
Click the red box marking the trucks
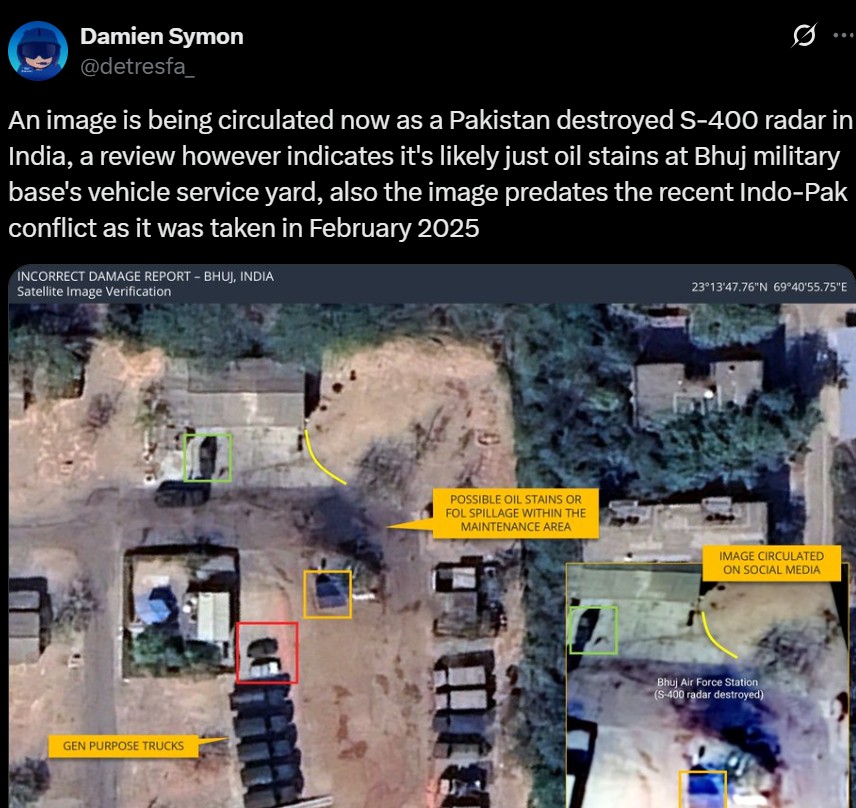click(x=267, y=652)
